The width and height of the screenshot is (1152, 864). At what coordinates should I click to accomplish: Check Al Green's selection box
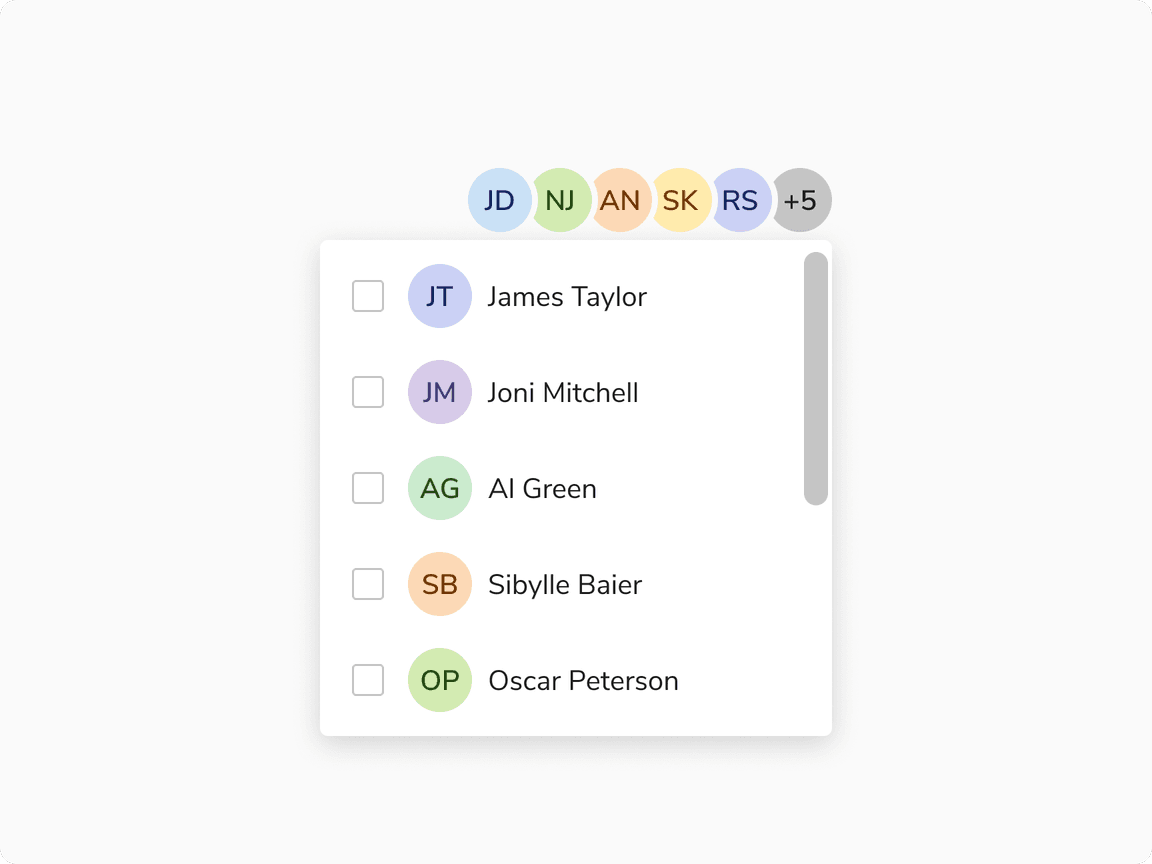point(368,488)
